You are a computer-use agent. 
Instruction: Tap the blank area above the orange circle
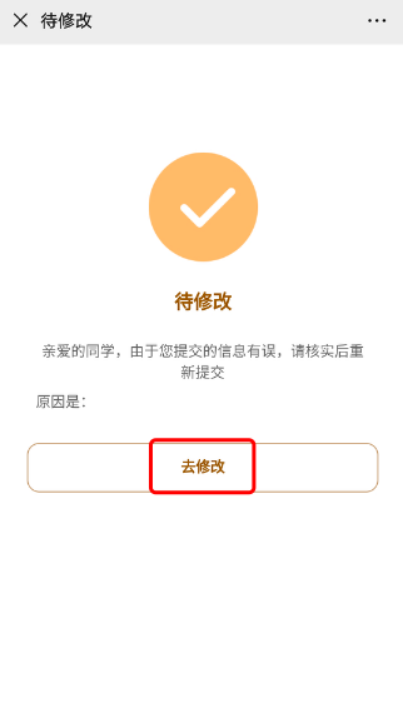pos(203,97)
